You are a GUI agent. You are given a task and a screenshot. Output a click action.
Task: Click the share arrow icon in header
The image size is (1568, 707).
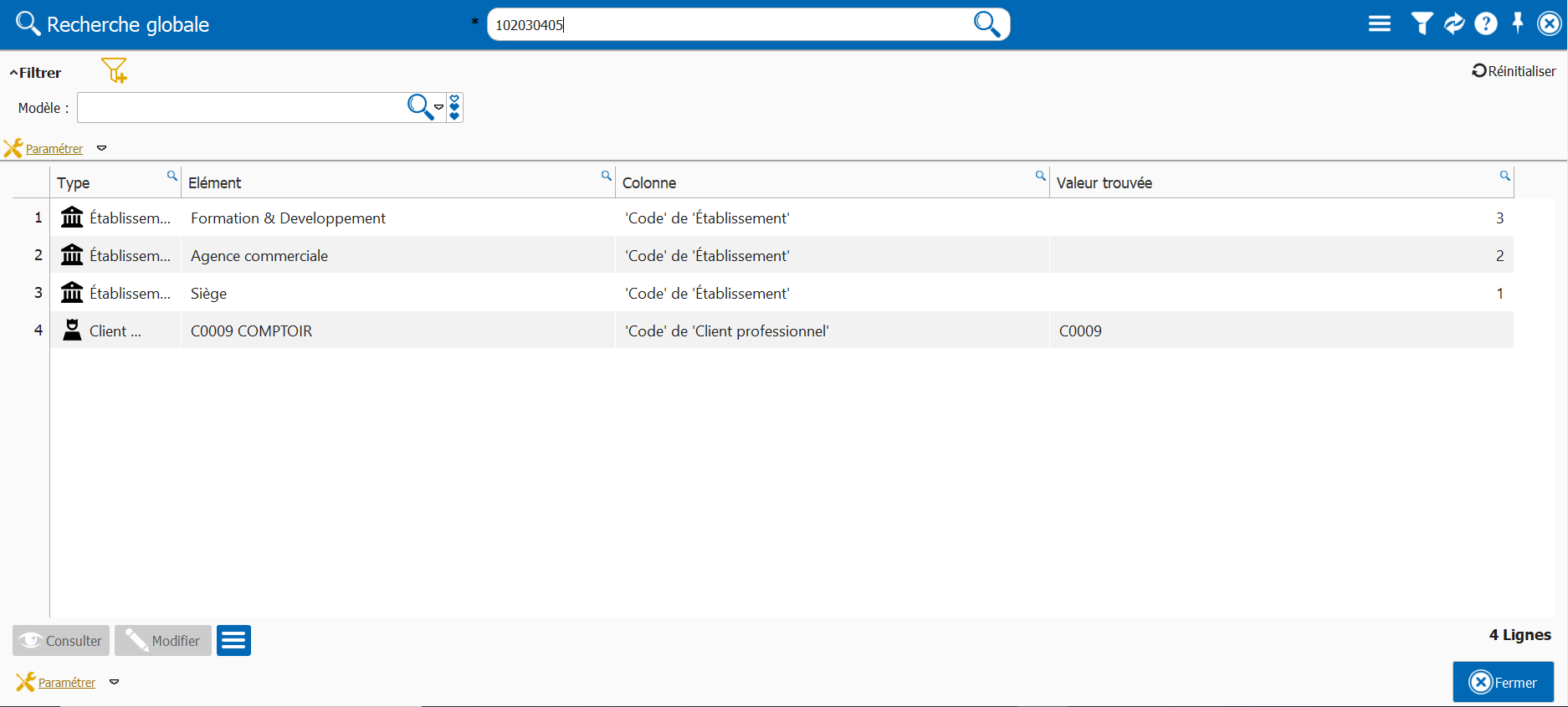tap(1454, 24)
